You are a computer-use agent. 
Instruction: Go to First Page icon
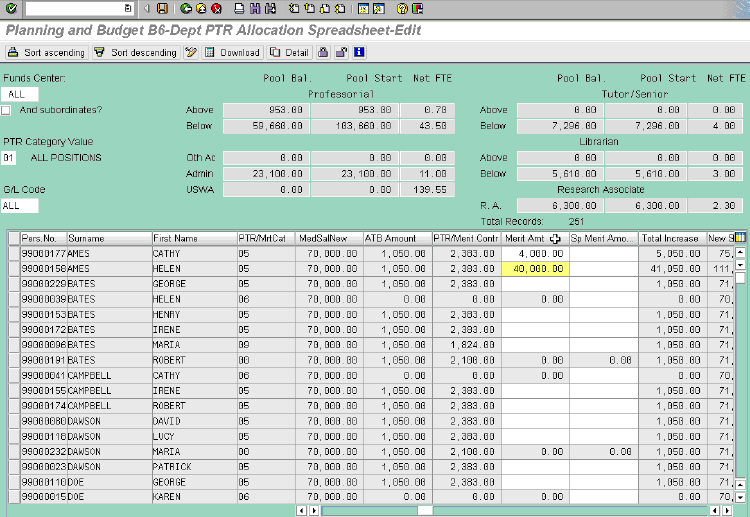[x=294, y=8]
